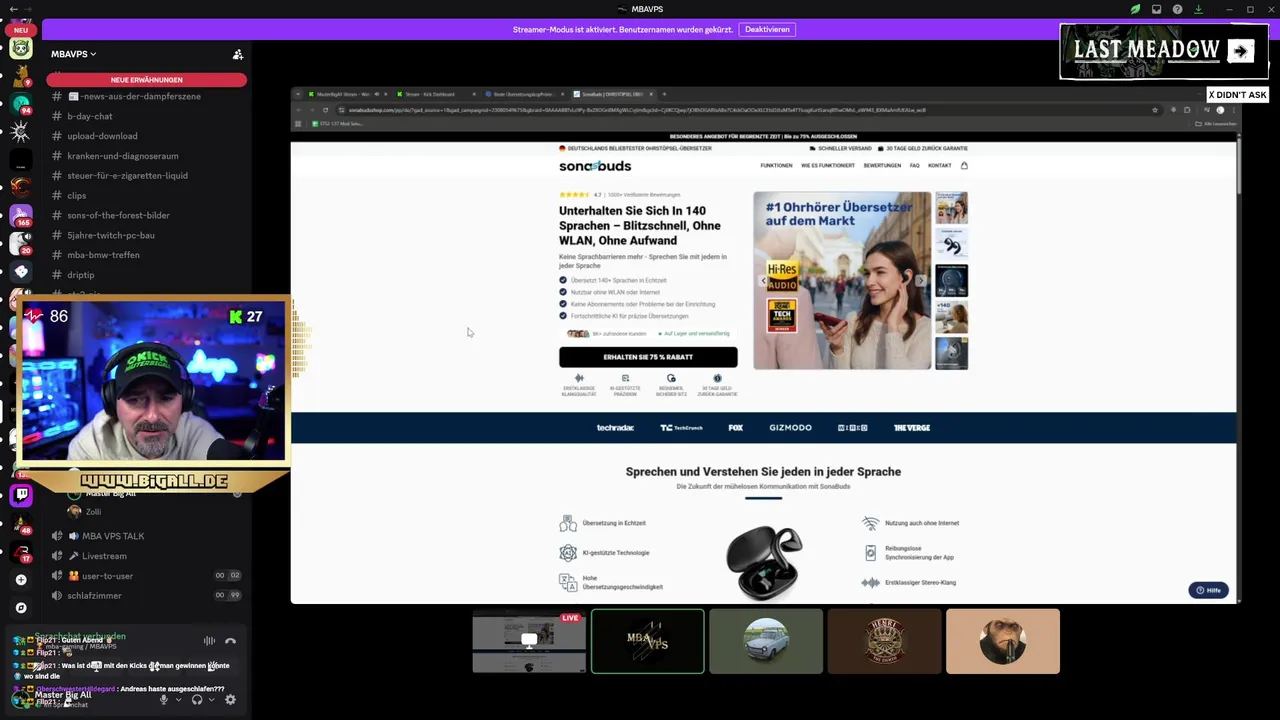Expand microphone input options arrow
1280x720 pixels.
click(x=178, y=700)
